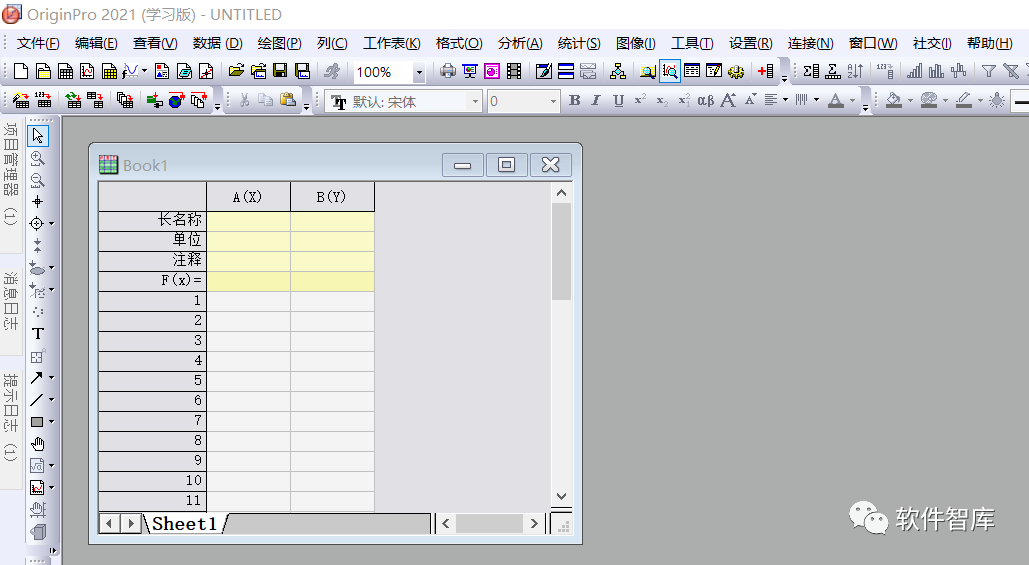
Task: Select the Text tool
Action: point(37,334)
